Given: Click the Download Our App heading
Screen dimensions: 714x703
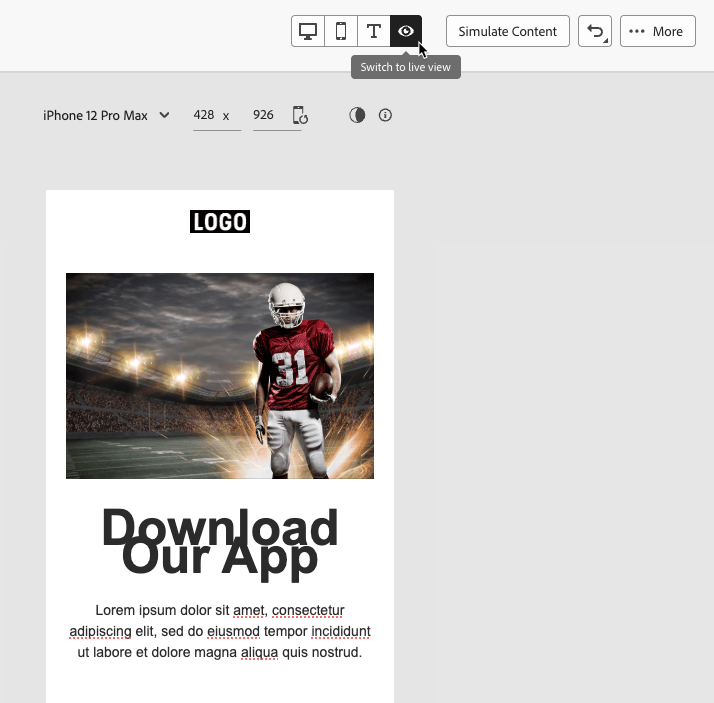Looking at the screenshot, I should pos(220,543).
